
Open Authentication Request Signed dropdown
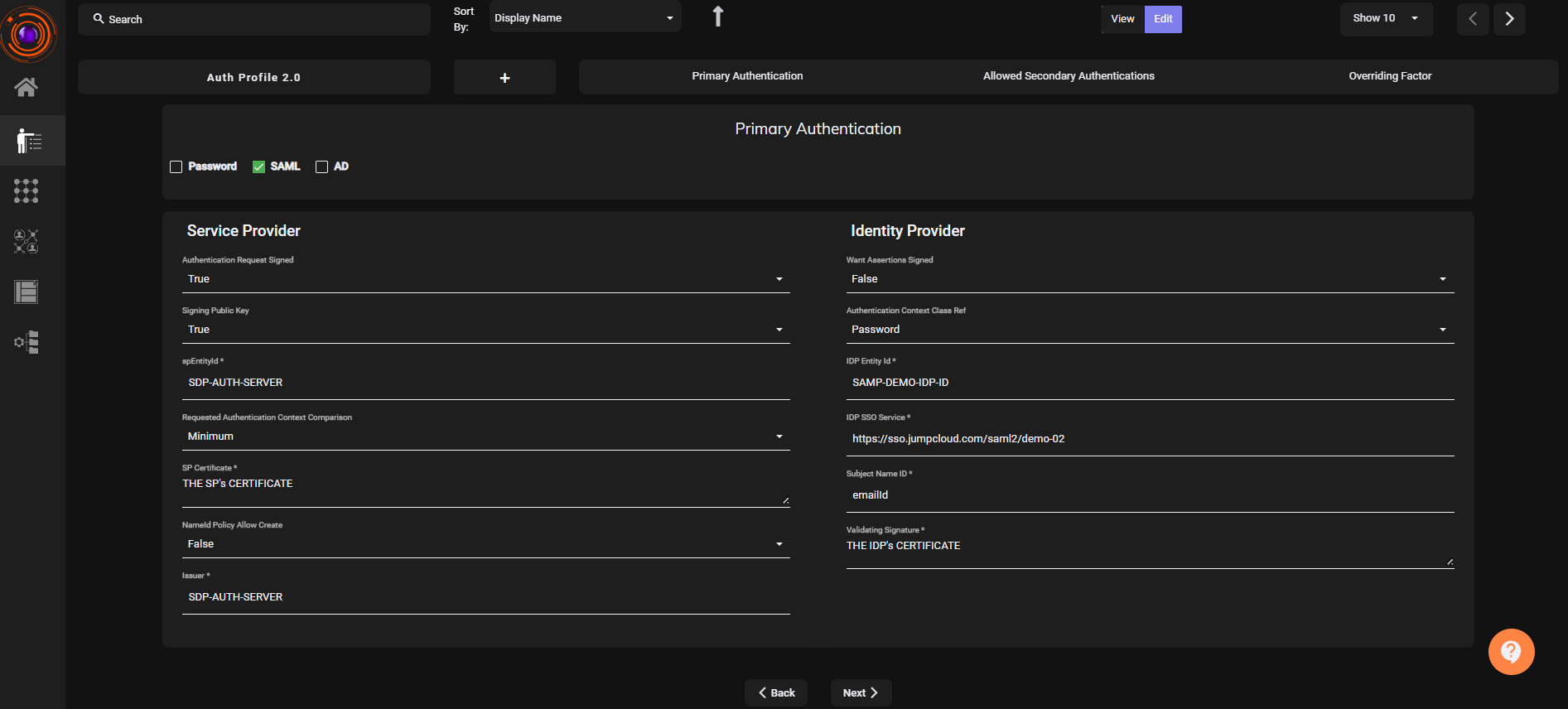(x=486, y=279)
